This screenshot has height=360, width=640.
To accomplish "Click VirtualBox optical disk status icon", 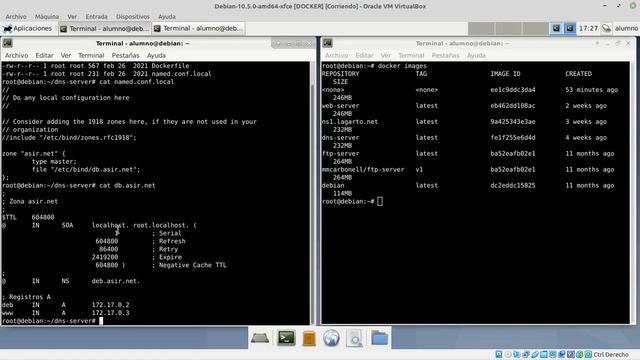I will point(507,354).
